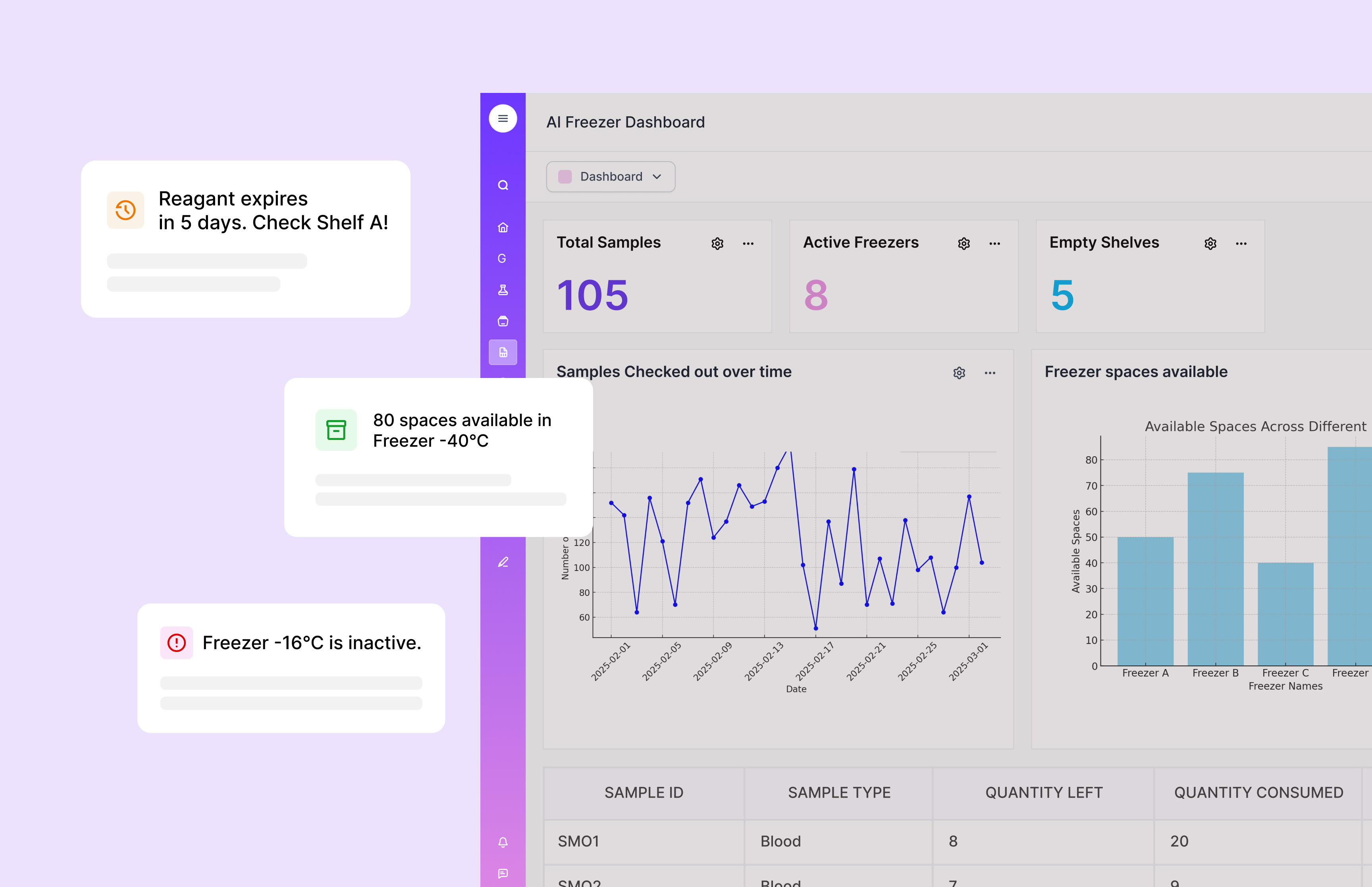This screenshot has height=887, width=1372.
Task: Open the Dashboard dropdown
Action: [611, 177]
